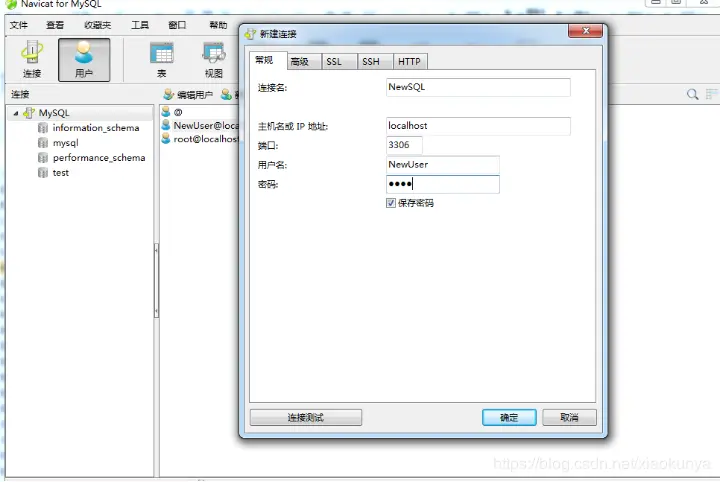The width and height of the screenshot is (720, 482).
Task: Select the mysql database row
Action: click(66, 143)
